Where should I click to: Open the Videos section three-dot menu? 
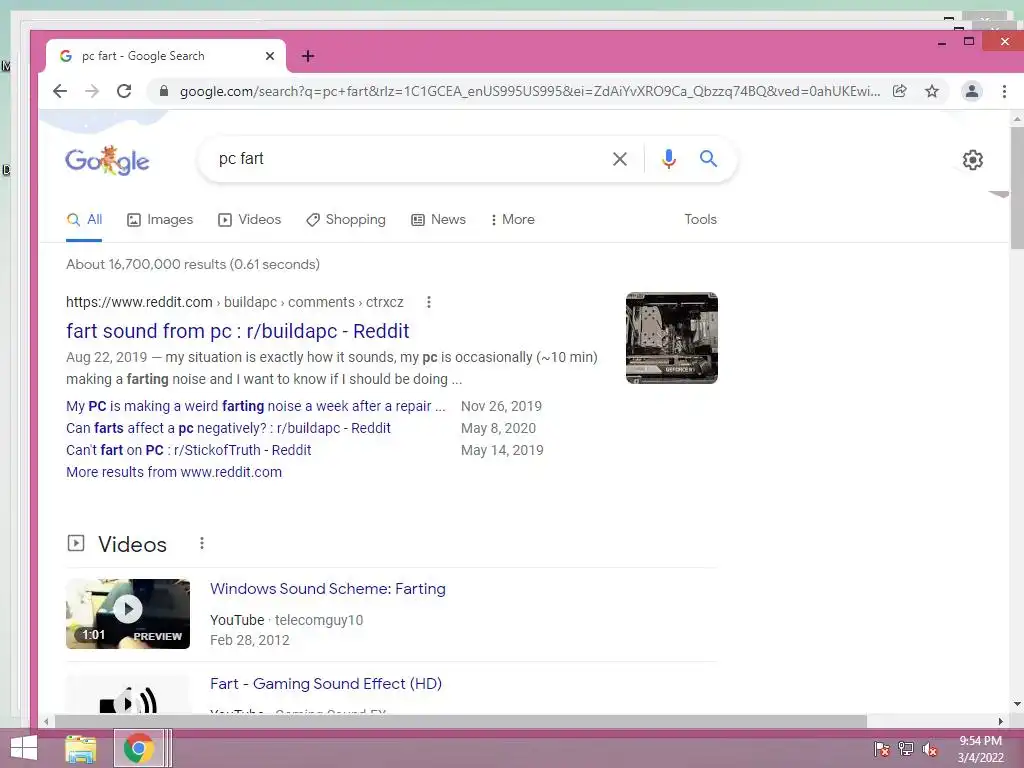click(202, 543)
